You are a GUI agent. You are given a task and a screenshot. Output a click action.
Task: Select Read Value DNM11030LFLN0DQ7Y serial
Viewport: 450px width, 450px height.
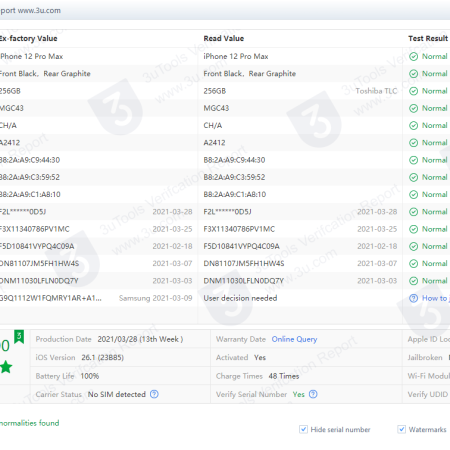[244, 281]
